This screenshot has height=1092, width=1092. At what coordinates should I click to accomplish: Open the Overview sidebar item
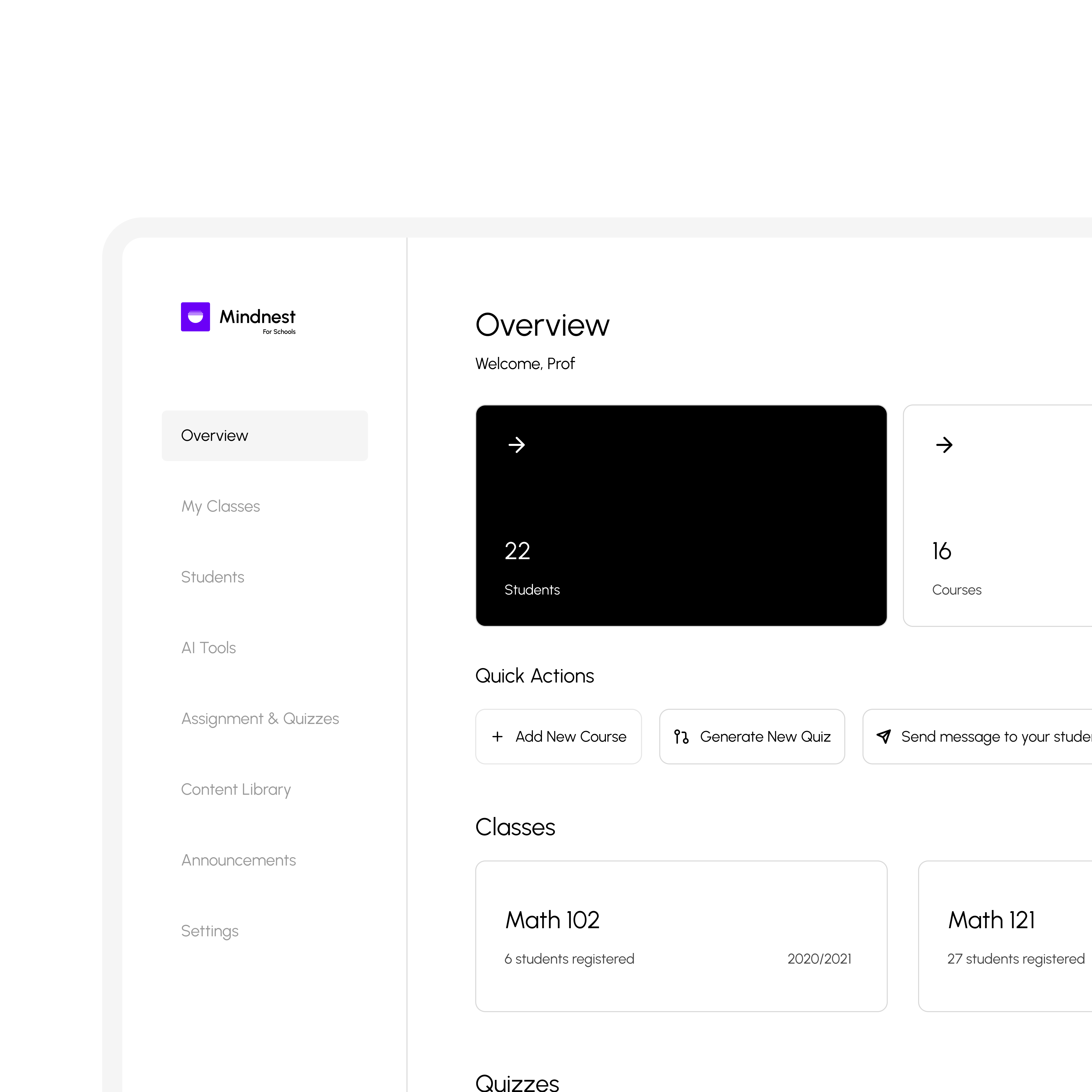coord(264,435)
